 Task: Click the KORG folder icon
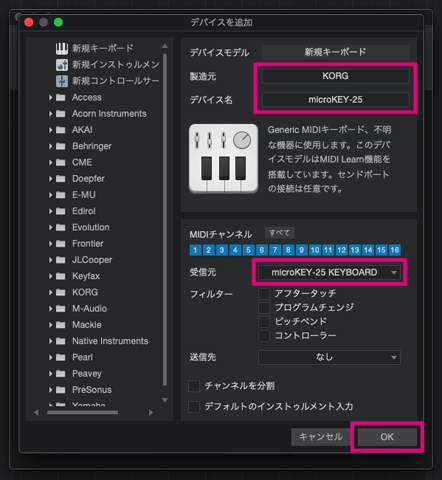[60, 292]
